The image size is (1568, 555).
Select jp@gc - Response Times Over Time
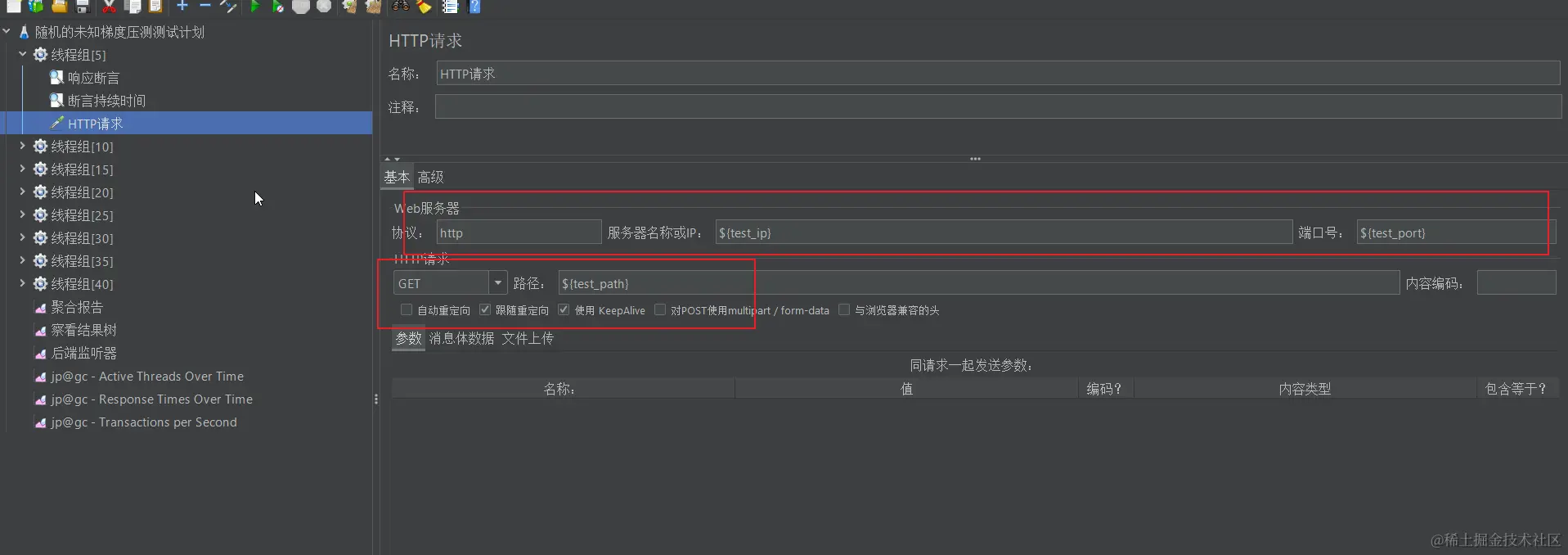click(x=151, y=399)
